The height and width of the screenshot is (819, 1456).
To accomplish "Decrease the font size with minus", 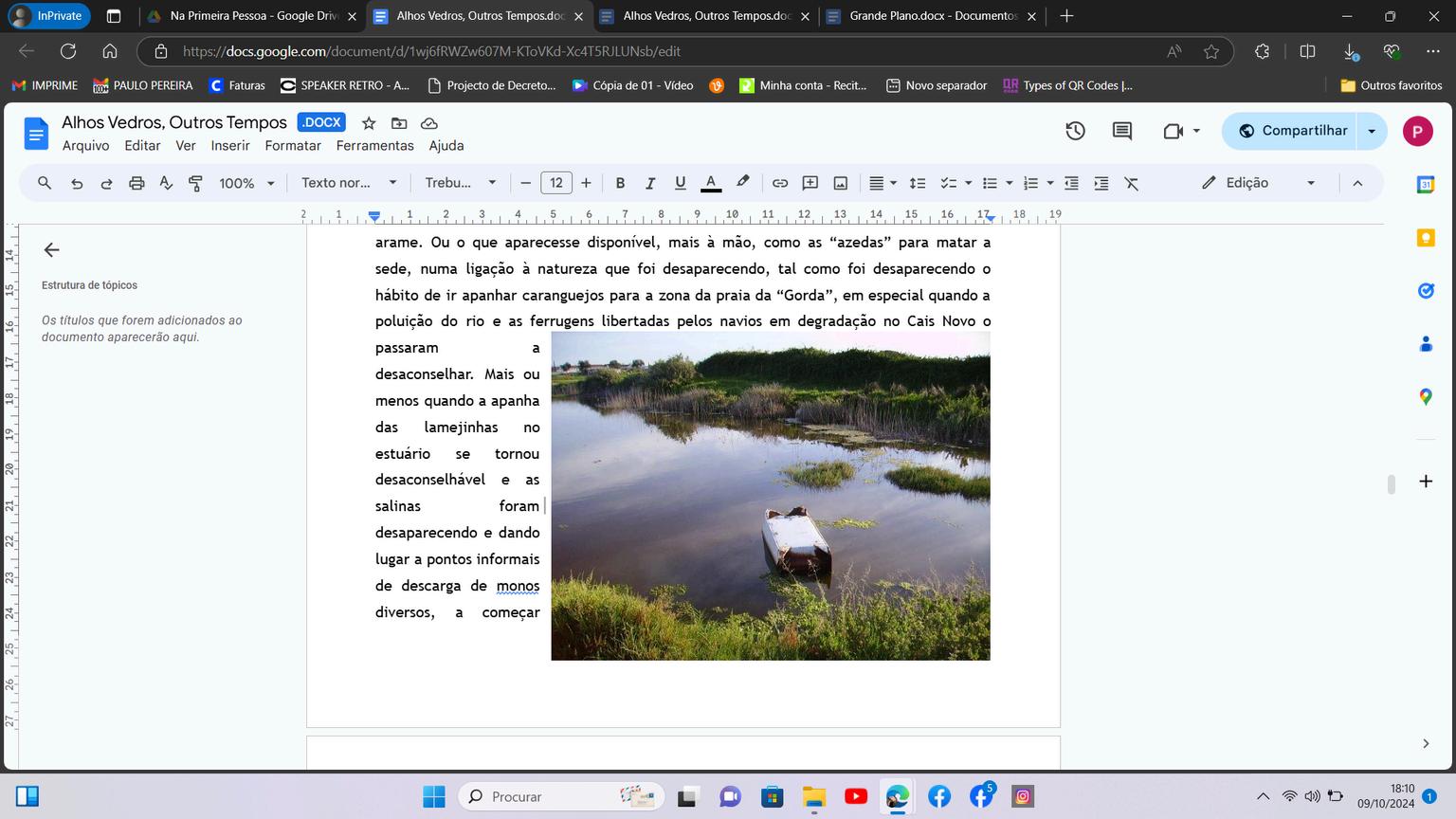I will click(x=526, y=183).
